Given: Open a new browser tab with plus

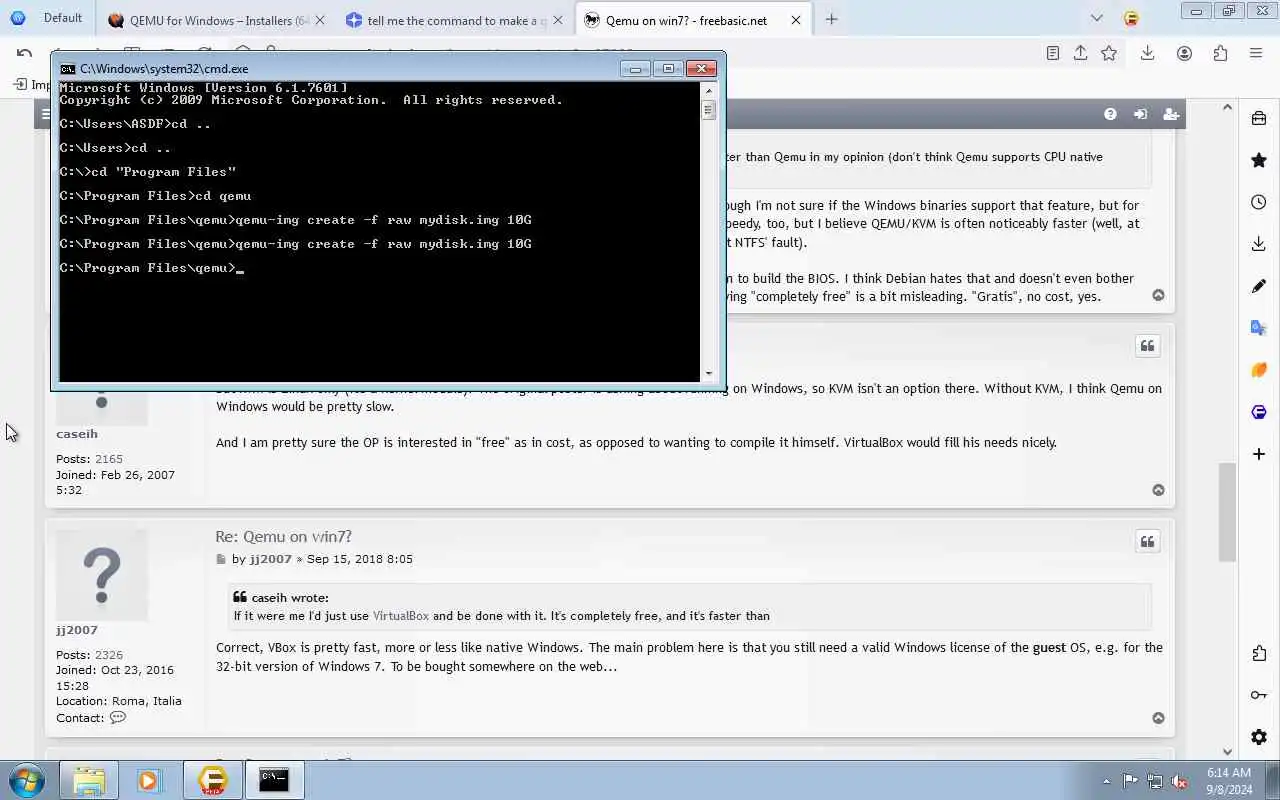Looking at the screenshot, I should click(831, 19).
